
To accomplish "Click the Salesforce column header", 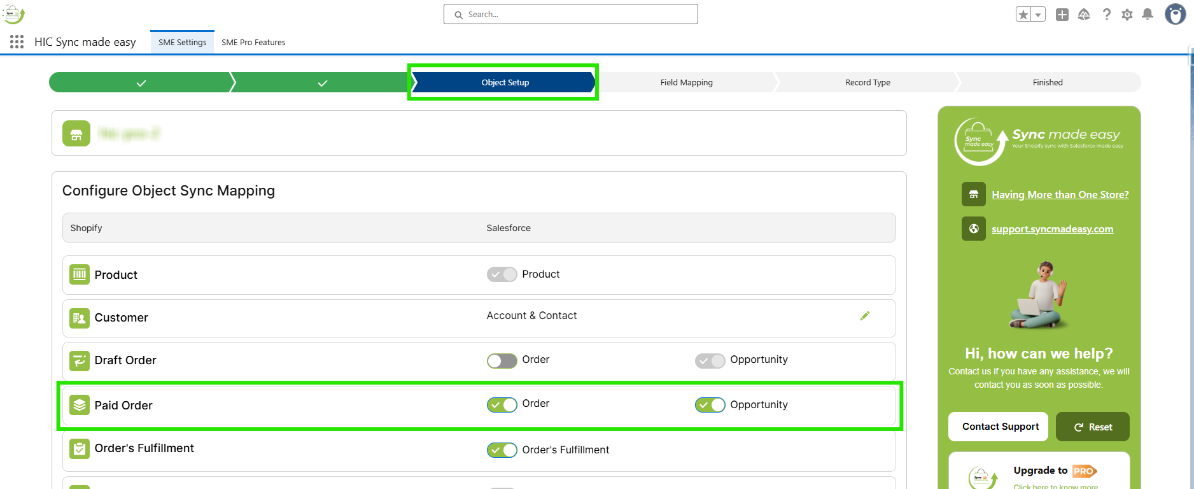I will pyautogui.click(x=509, y=228).
